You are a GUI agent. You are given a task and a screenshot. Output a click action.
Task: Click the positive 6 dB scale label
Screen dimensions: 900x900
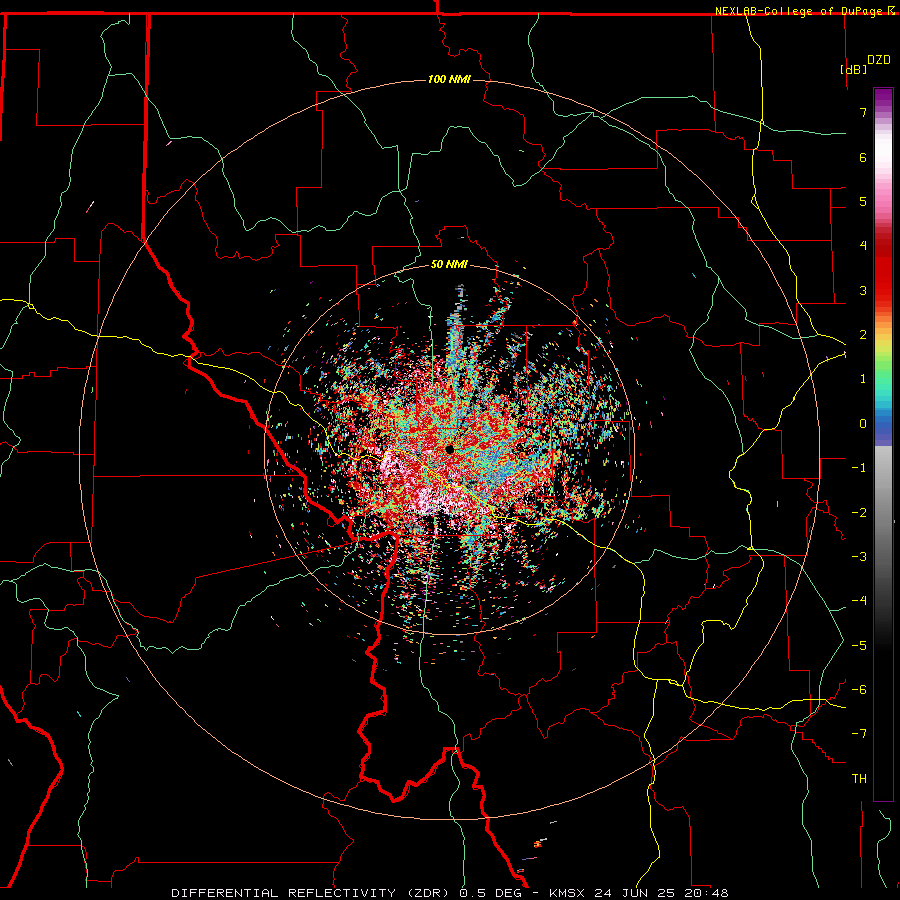[863, 157]
